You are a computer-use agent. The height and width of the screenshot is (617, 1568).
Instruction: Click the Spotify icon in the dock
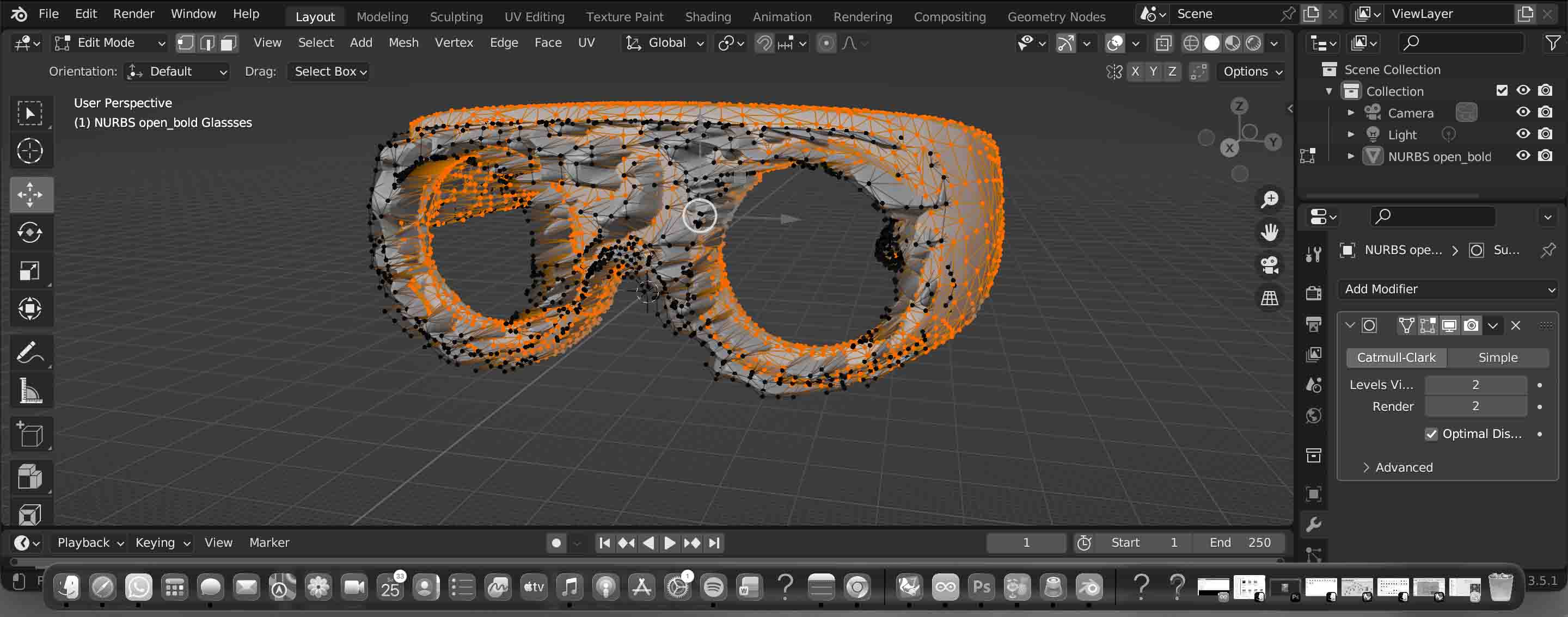pos(713,587)
